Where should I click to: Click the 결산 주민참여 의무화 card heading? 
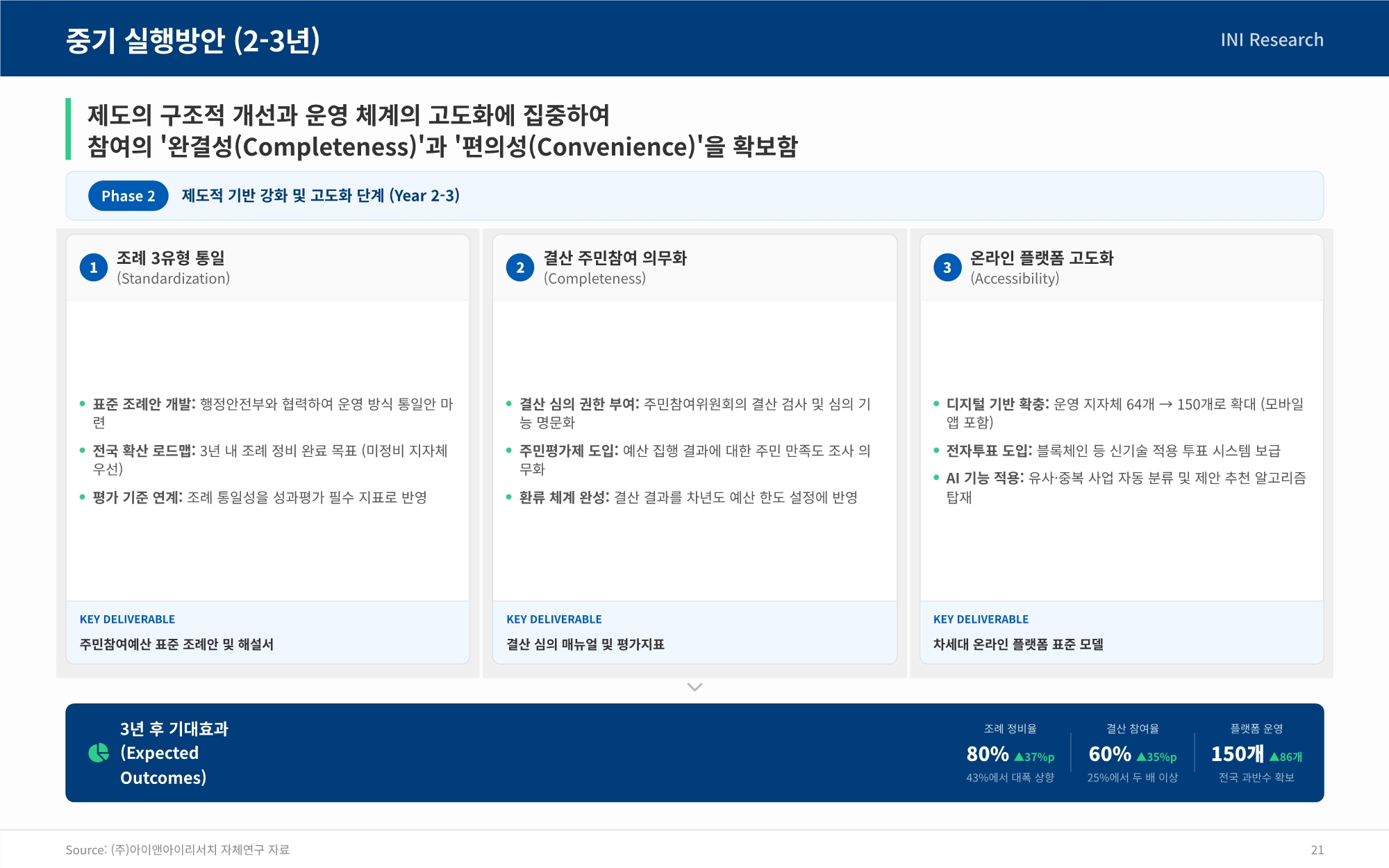(x=615, y=258)
